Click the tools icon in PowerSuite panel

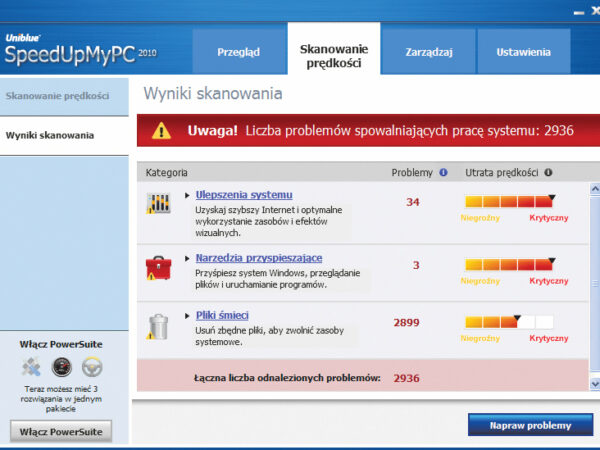coord(32,368)
